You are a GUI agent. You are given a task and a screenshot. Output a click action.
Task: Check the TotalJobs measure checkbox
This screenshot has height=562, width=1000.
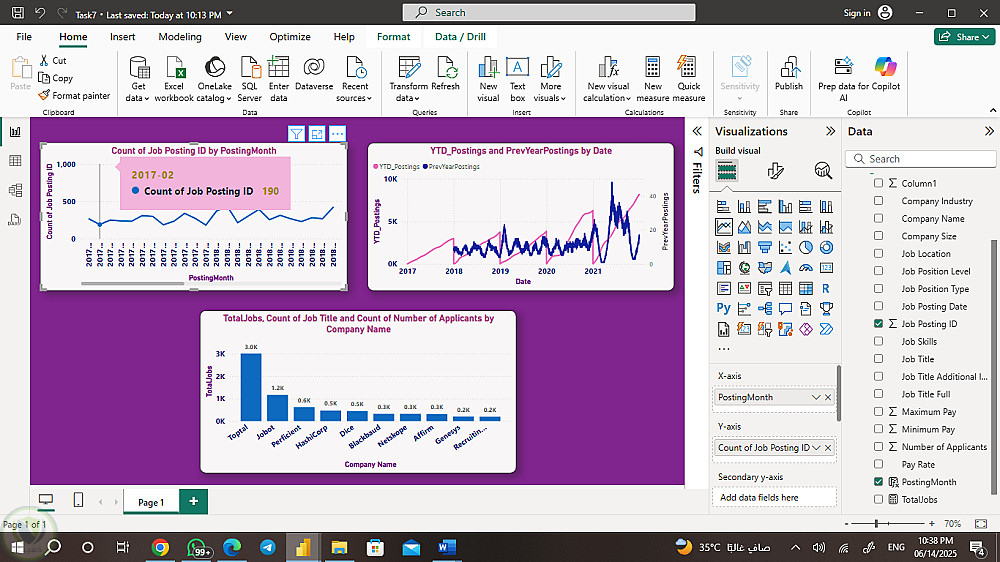pyautogui.click(x=878, y=499)
